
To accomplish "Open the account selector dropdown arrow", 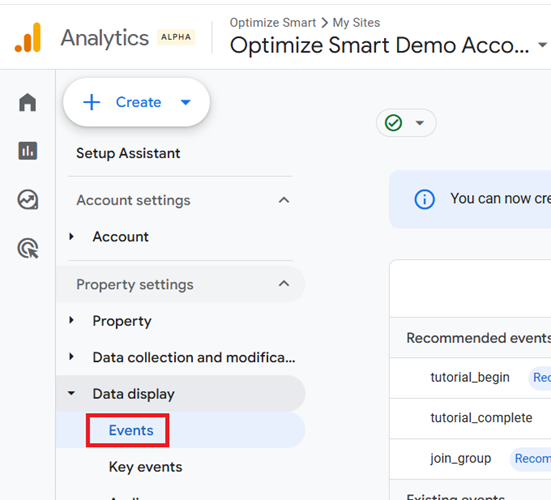I will pos(542,45).
